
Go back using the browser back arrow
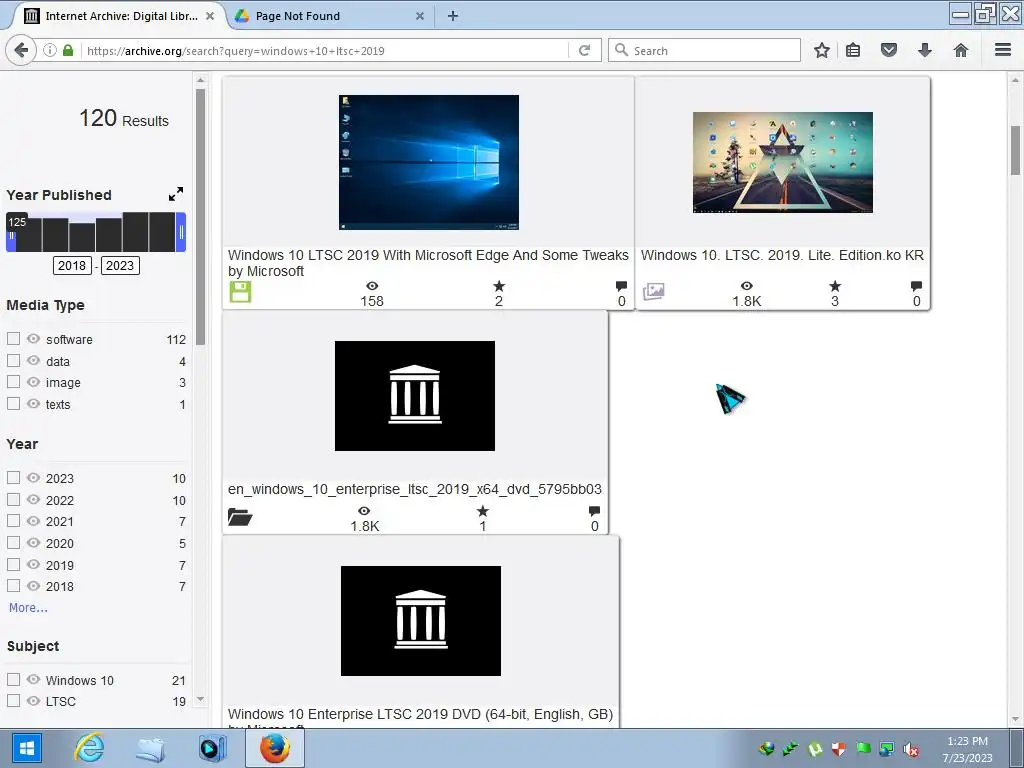click(20, 50)
